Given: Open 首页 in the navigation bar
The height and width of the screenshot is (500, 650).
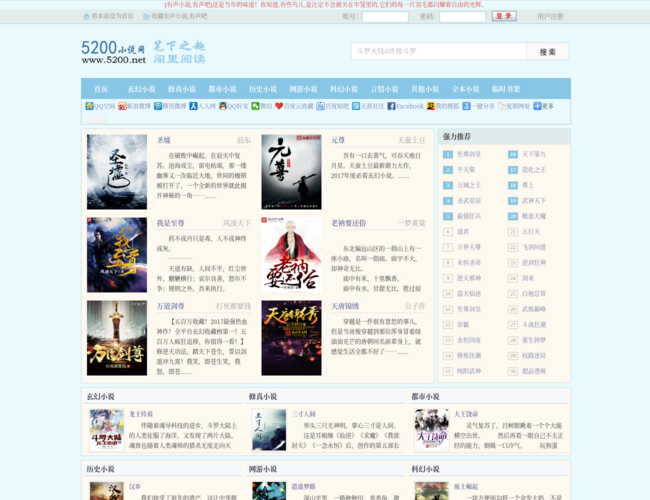Looking at the screenshot, I should point(101,89).
